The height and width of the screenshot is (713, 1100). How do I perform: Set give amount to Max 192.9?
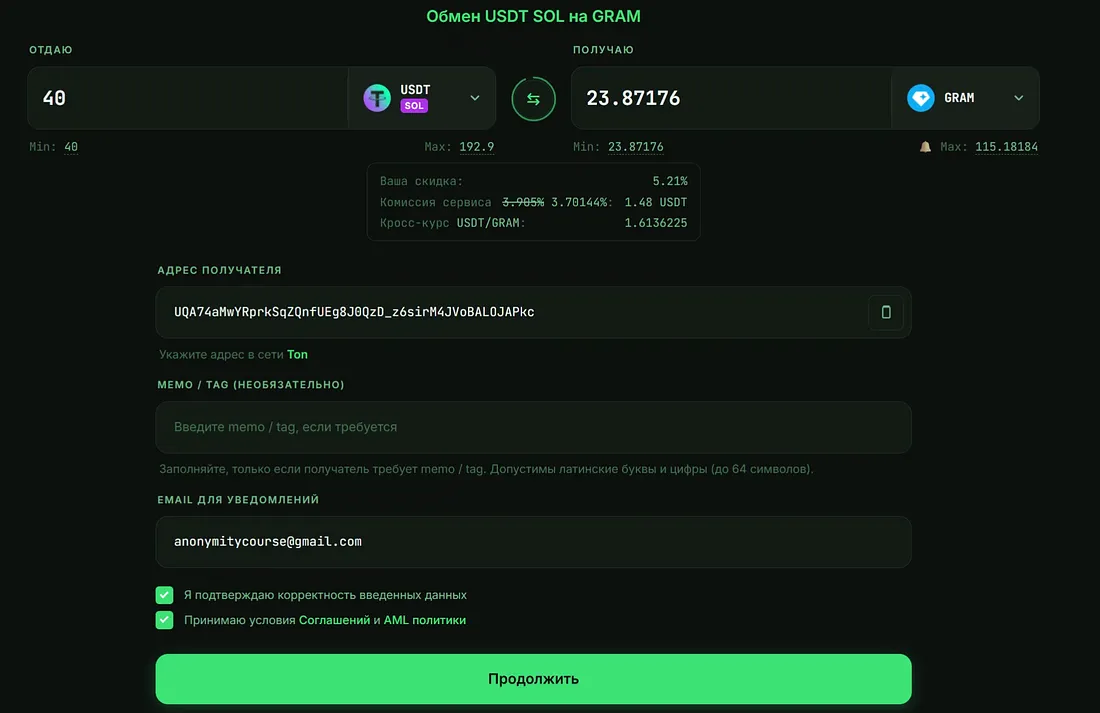[476, 147]
